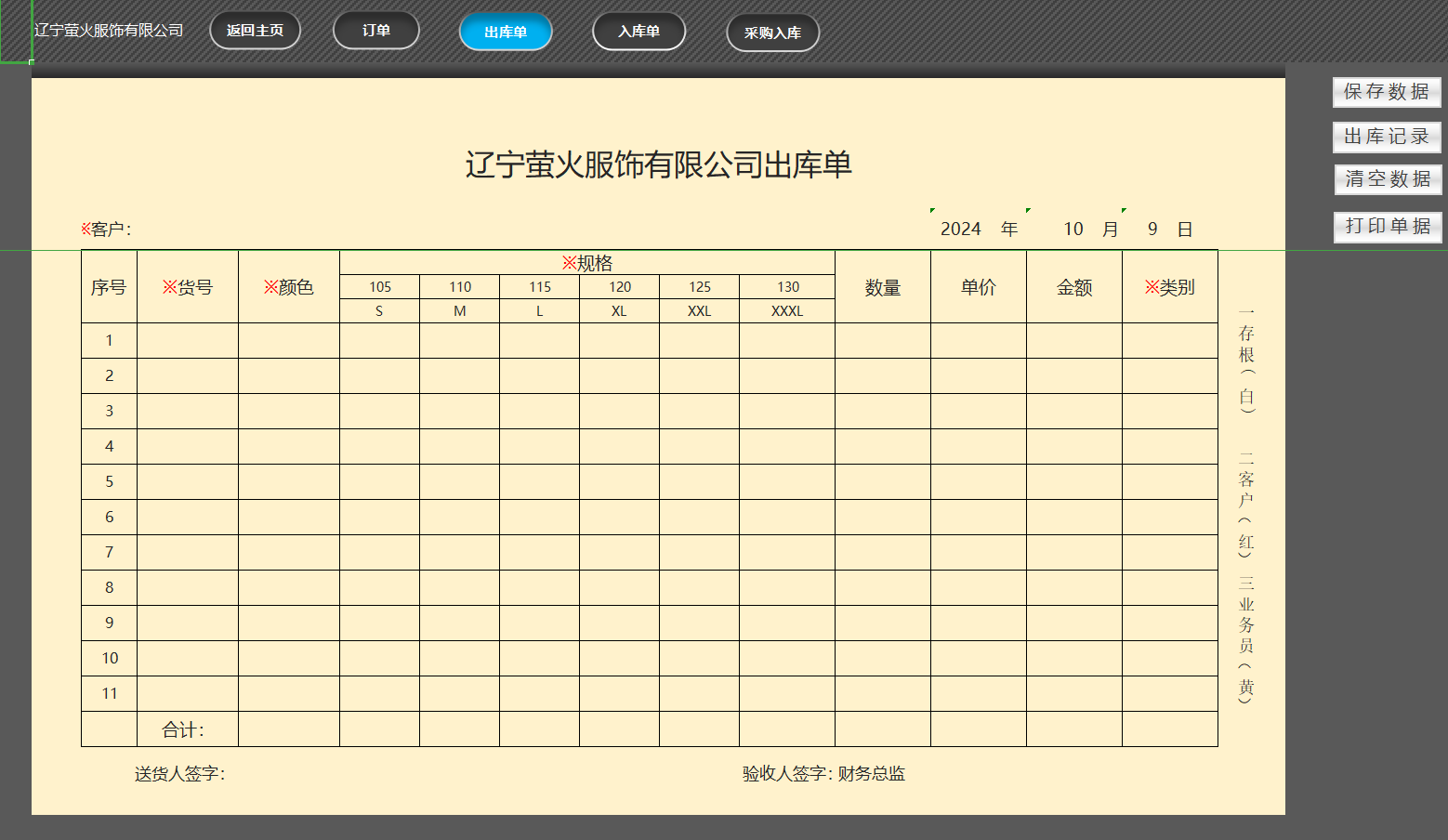Open the 采购入库 tab

(772, 33)
